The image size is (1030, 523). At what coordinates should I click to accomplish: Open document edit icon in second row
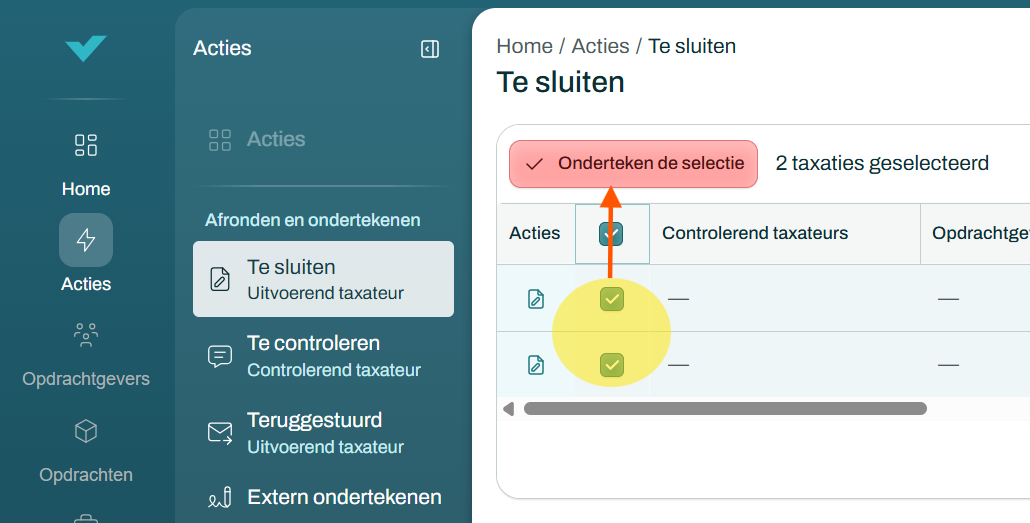(x=536, y=365)
